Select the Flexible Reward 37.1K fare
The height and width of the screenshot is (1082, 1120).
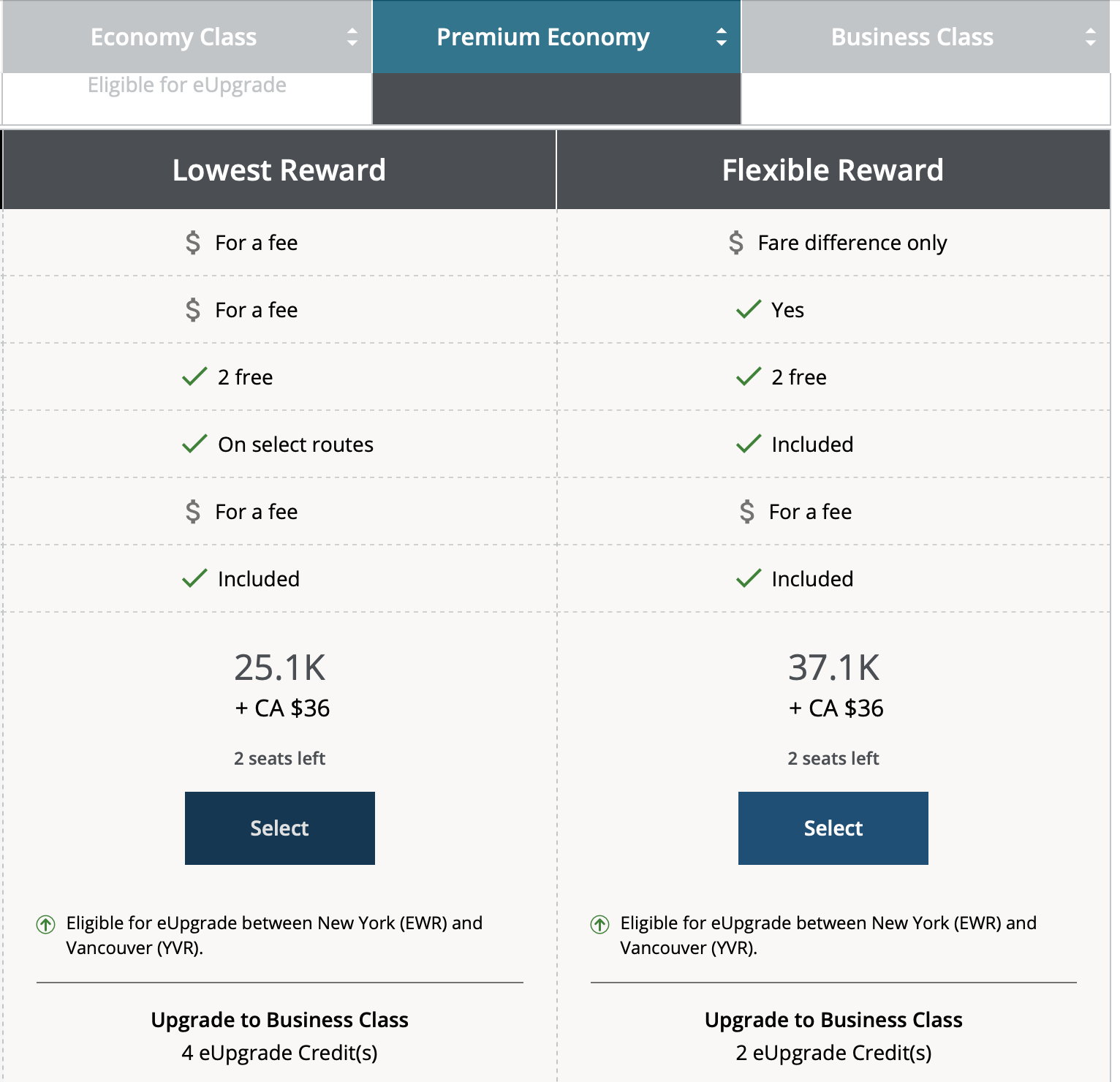[833, 828]
